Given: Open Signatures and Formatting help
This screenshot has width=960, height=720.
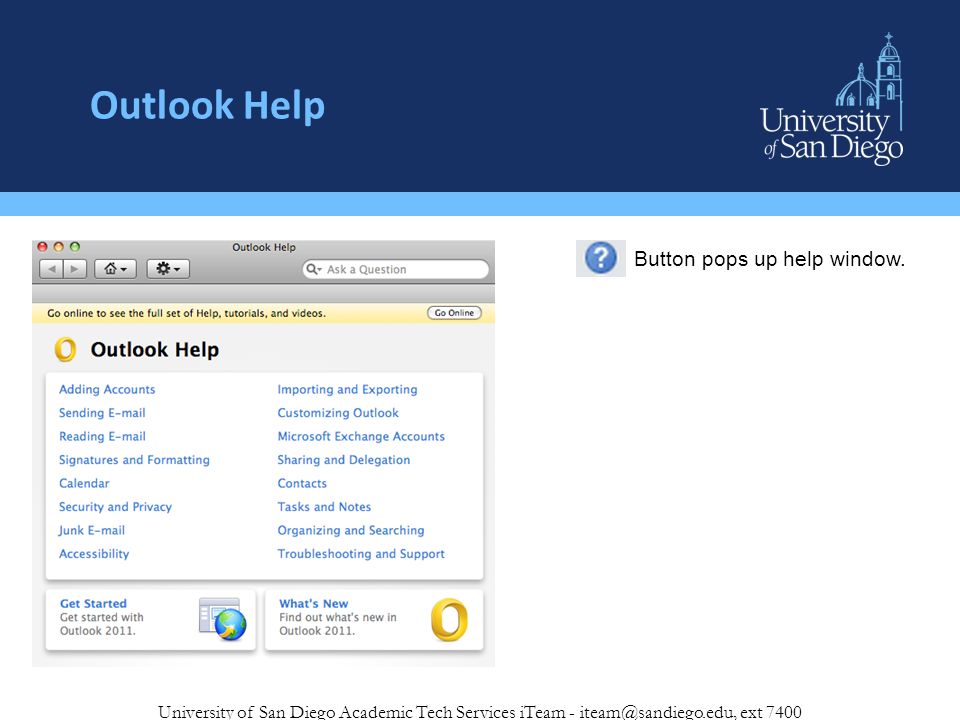Looking at the screenshot, I should pyautogui.click(x=134, y=460).
